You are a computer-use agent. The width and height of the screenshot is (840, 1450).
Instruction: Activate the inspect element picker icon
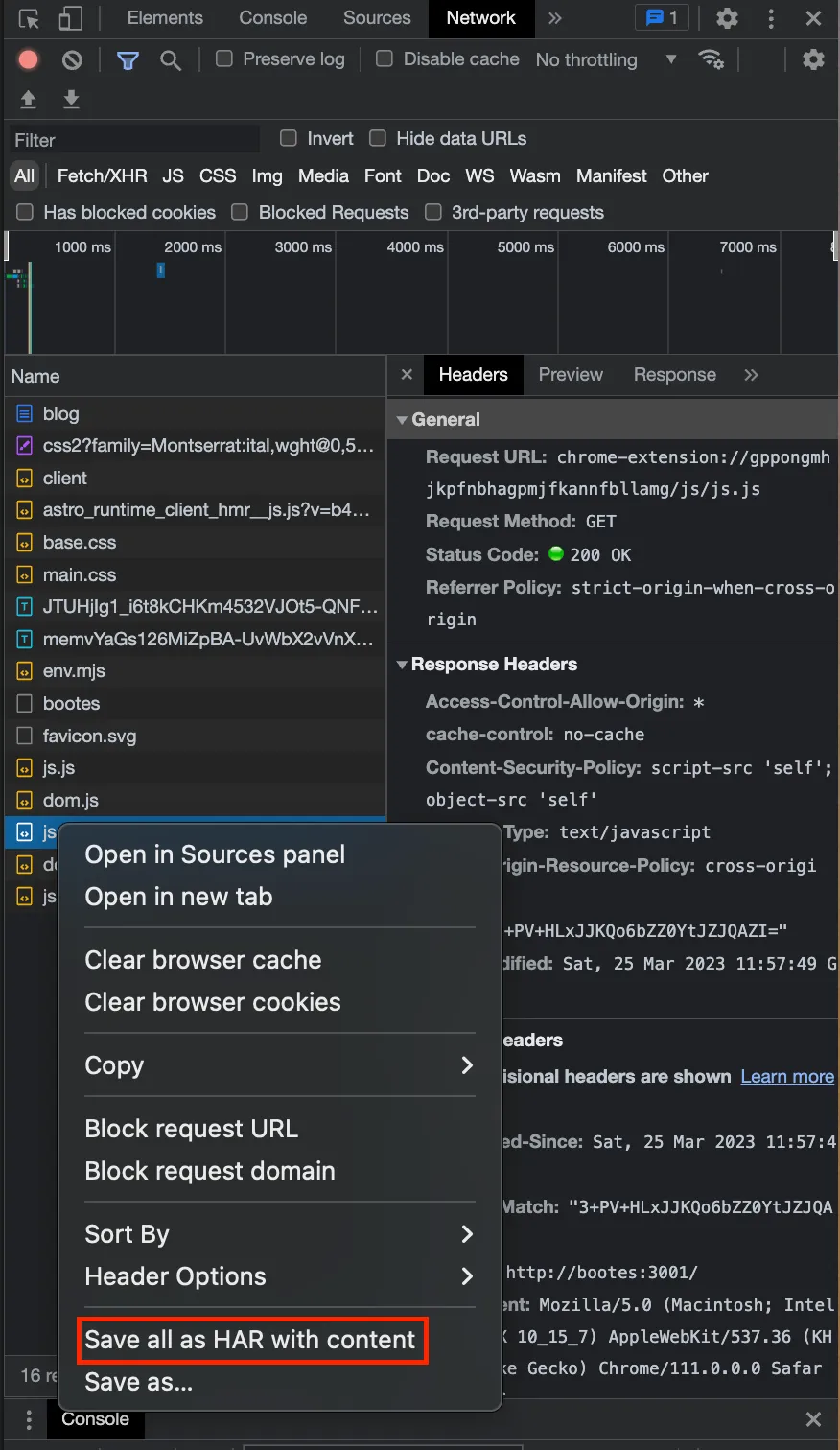coord(29,18)
